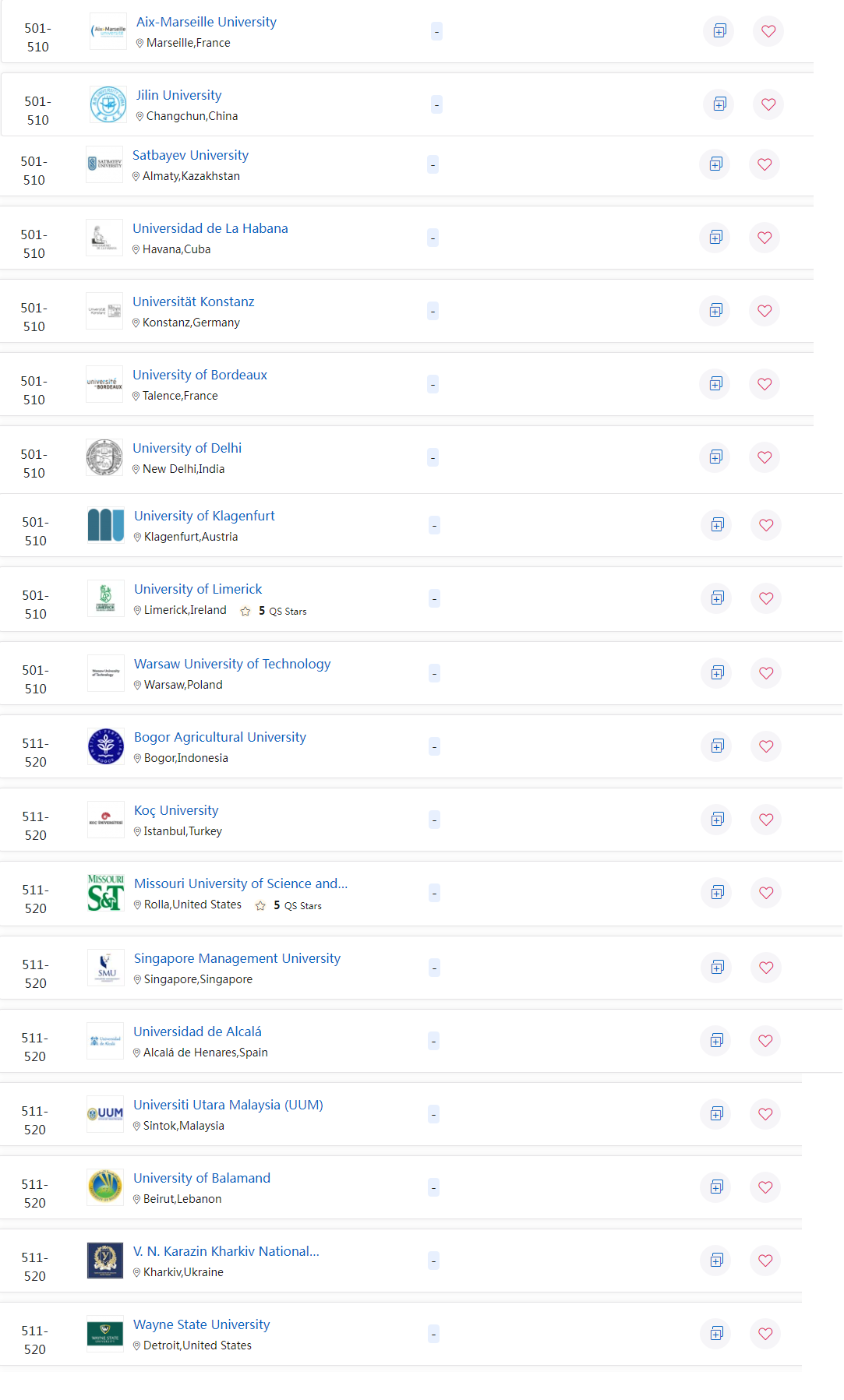The image size is (844, 1400).
Task: Add University of Delhi to compare
Action: [715, 457]
